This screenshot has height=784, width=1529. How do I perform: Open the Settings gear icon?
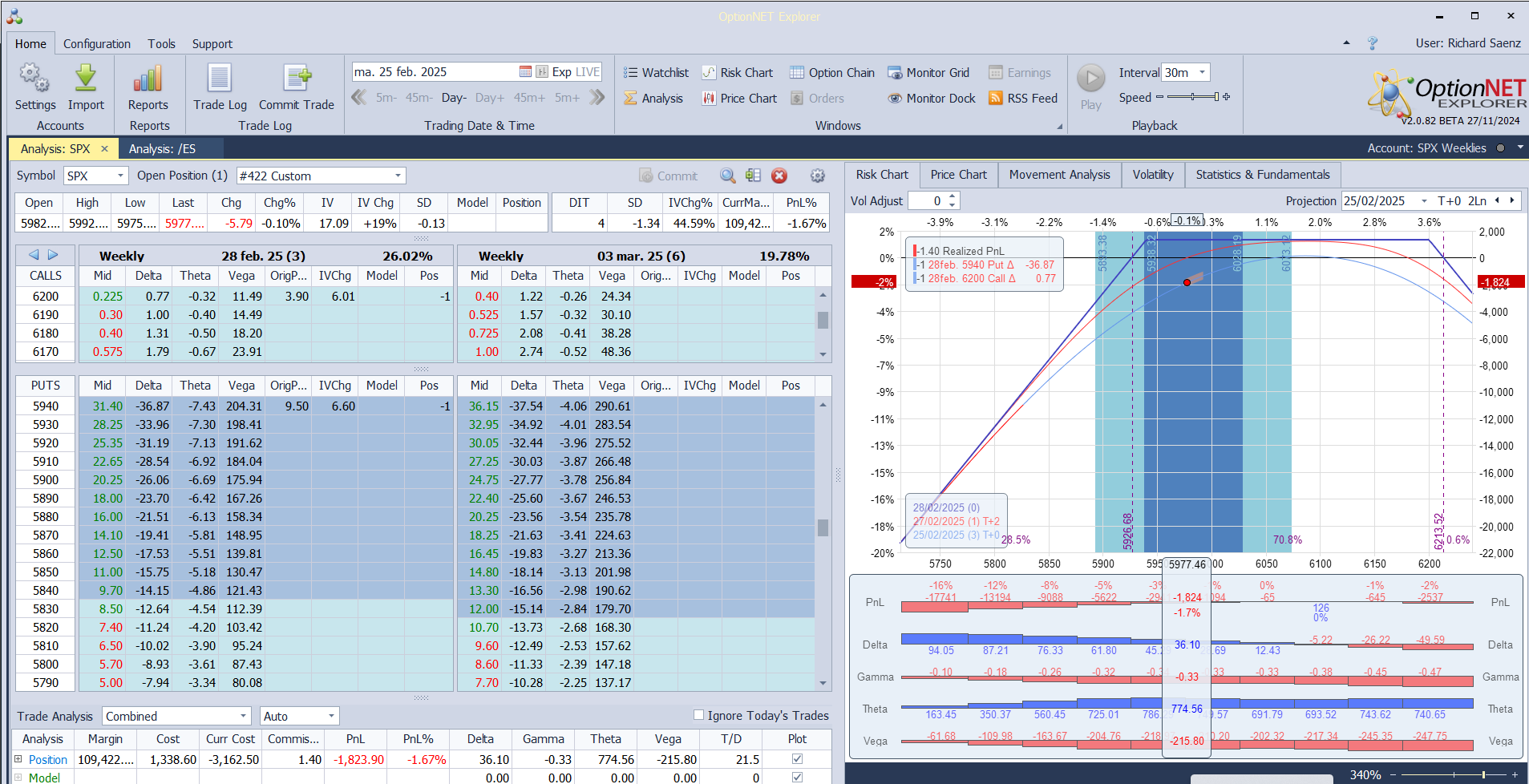(34, 79)
